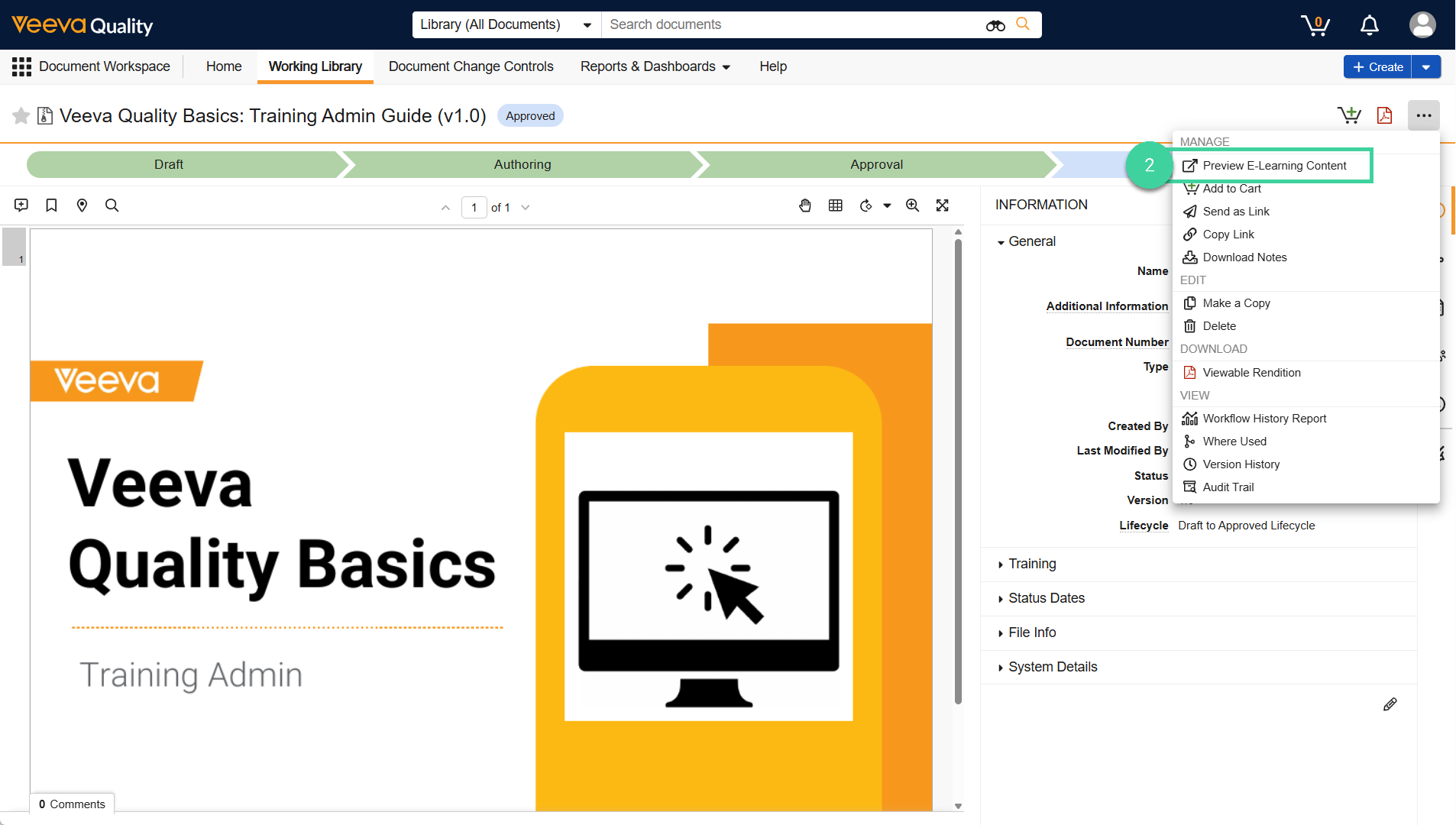Screen dimensions: 1456x825
Task: Click the Create button
Action: [1377, 66]
